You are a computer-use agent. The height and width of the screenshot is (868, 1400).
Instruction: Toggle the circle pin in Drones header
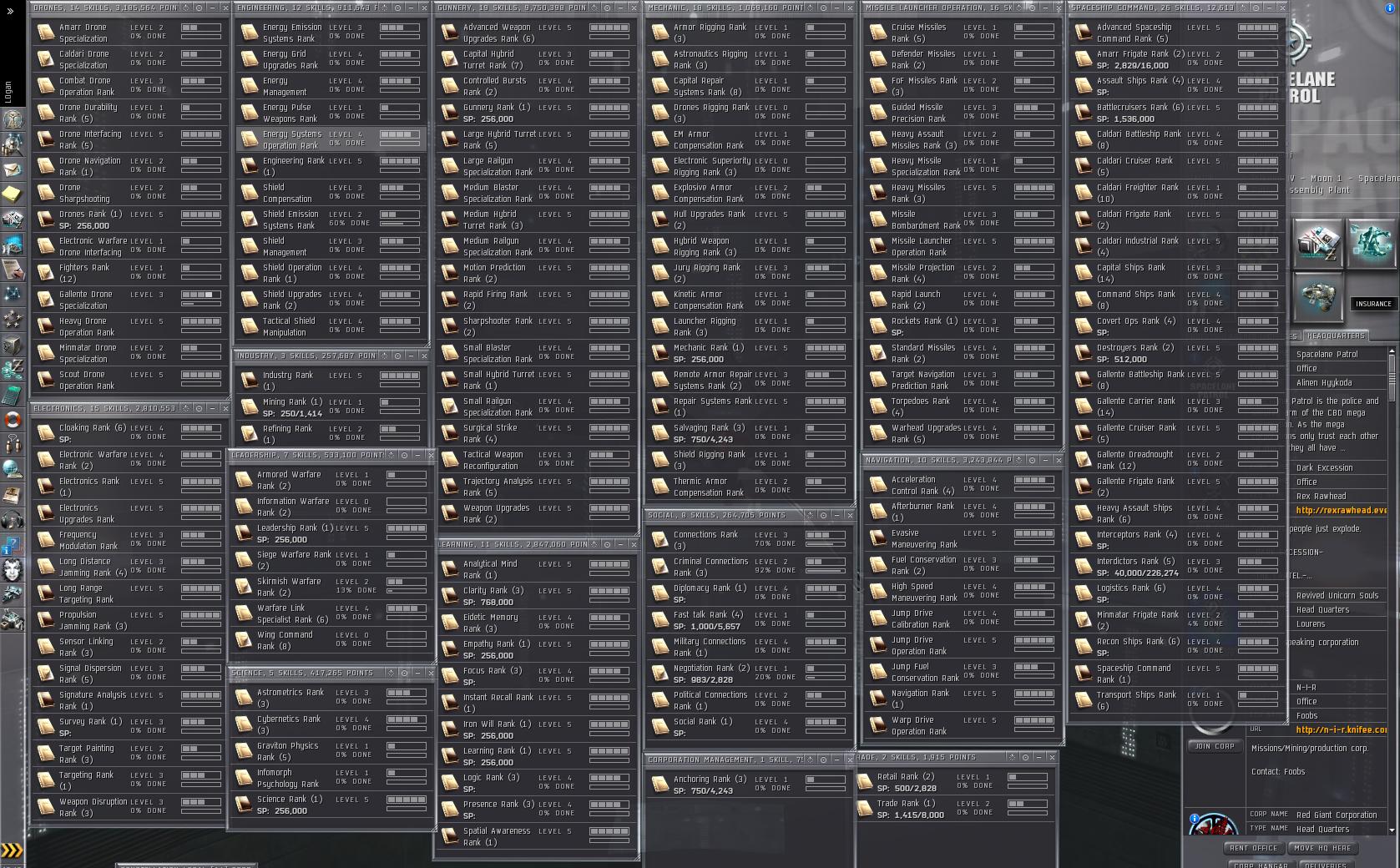coord(199,8)
